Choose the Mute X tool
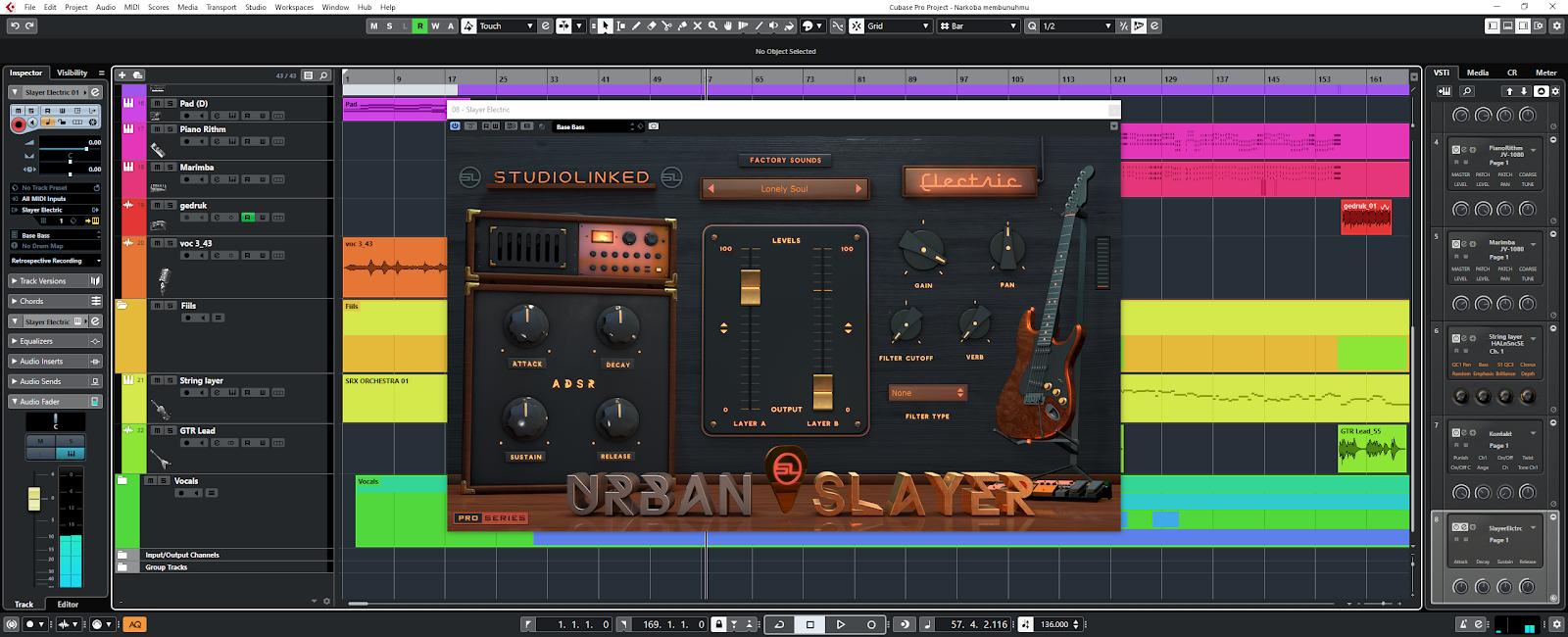The image size is (1568, 637). coord(697,26)
